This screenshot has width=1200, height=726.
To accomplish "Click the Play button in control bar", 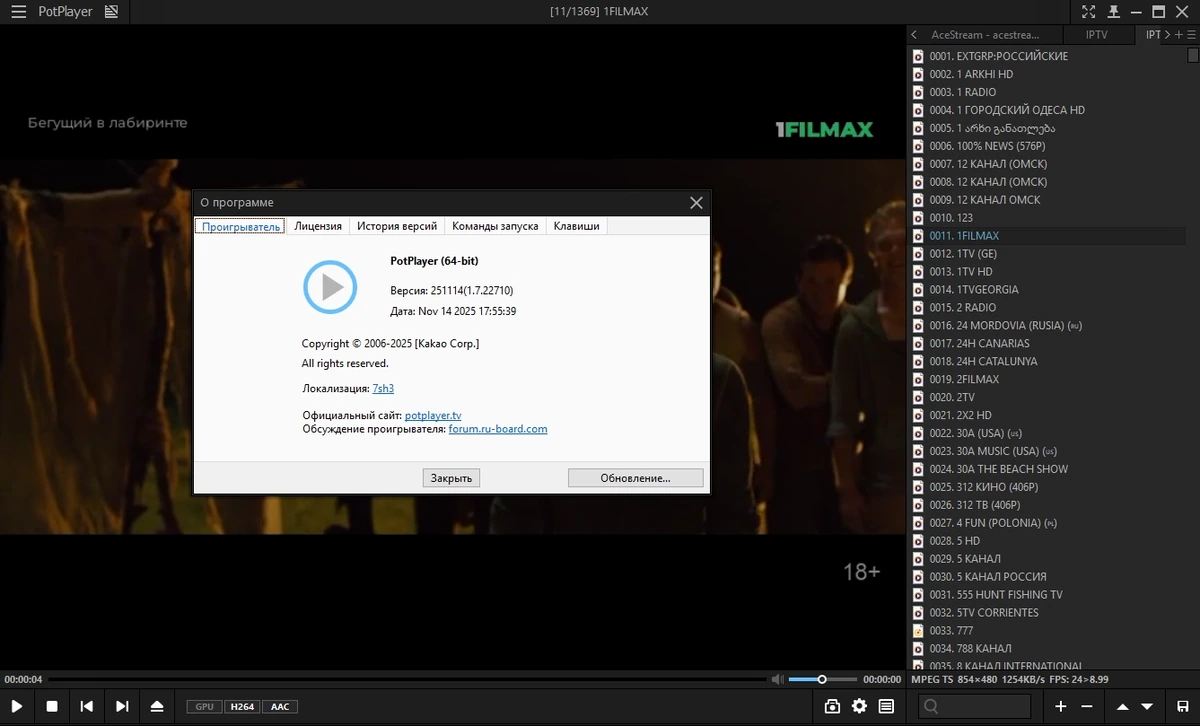I will tap(17, 706).
